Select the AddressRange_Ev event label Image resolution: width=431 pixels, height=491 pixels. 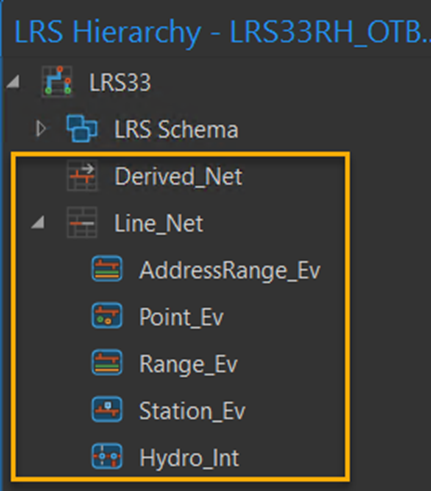tap(230, 270)
